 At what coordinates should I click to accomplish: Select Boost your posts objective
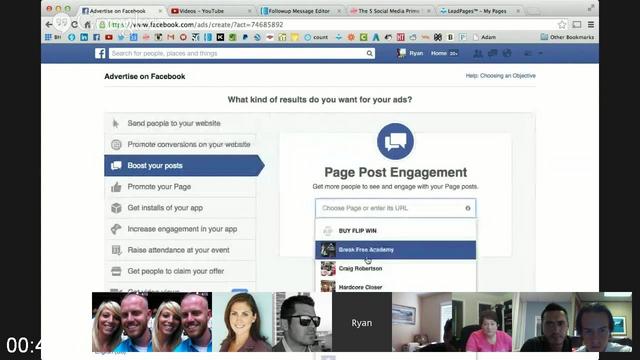tap(184, 165)
